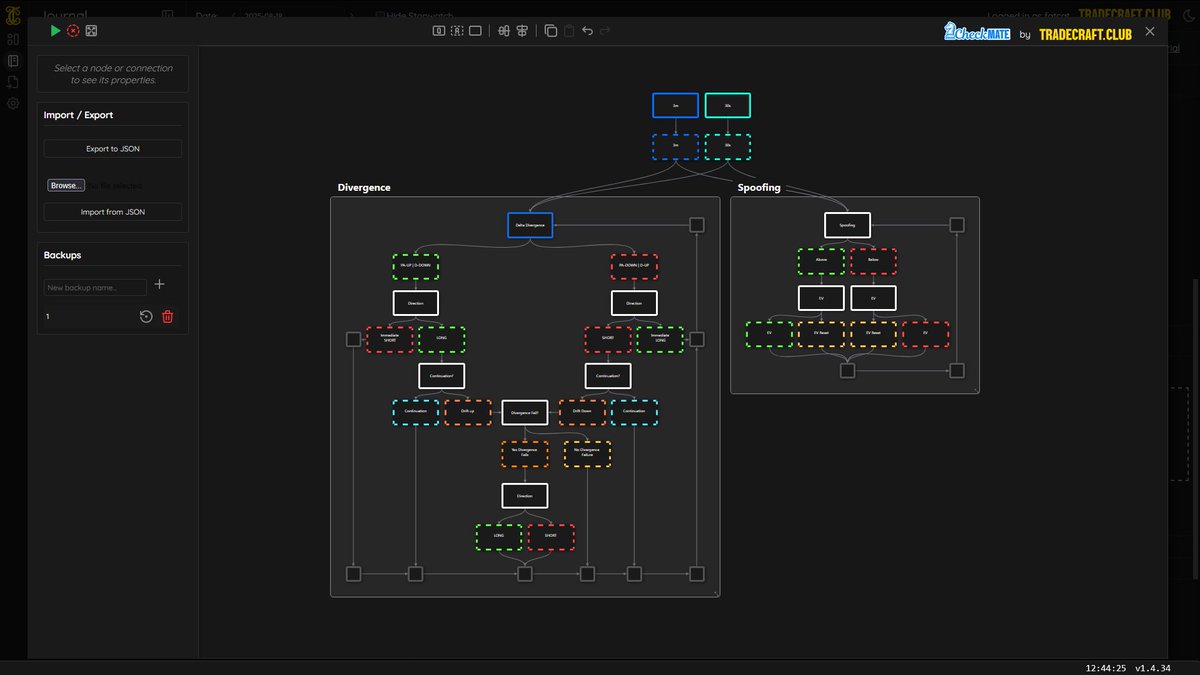Select SHORT node beside Immediate LONG

coord(608,339)
